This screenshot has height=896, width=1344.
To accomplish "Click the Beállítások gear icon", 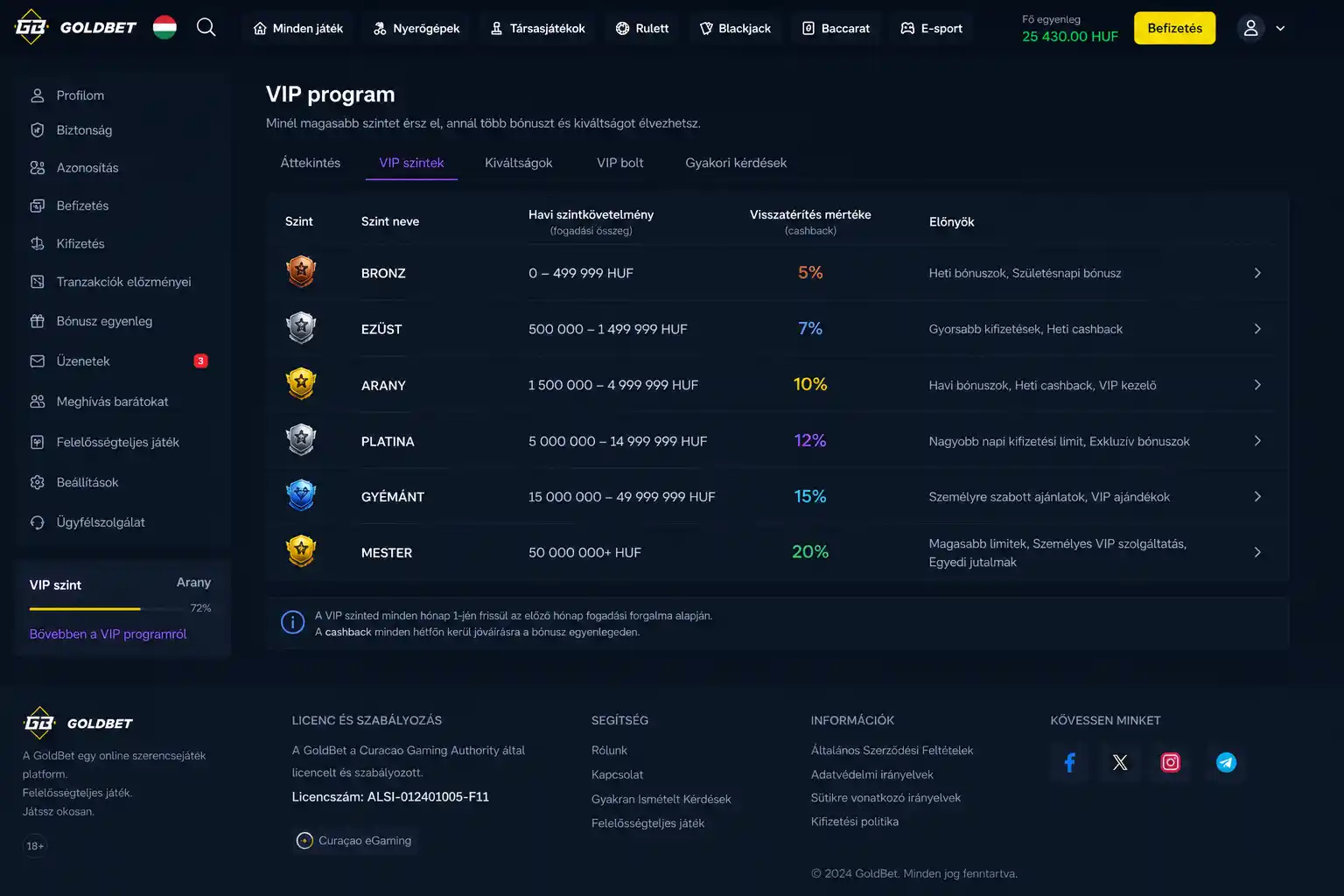I will coord(37,482).
